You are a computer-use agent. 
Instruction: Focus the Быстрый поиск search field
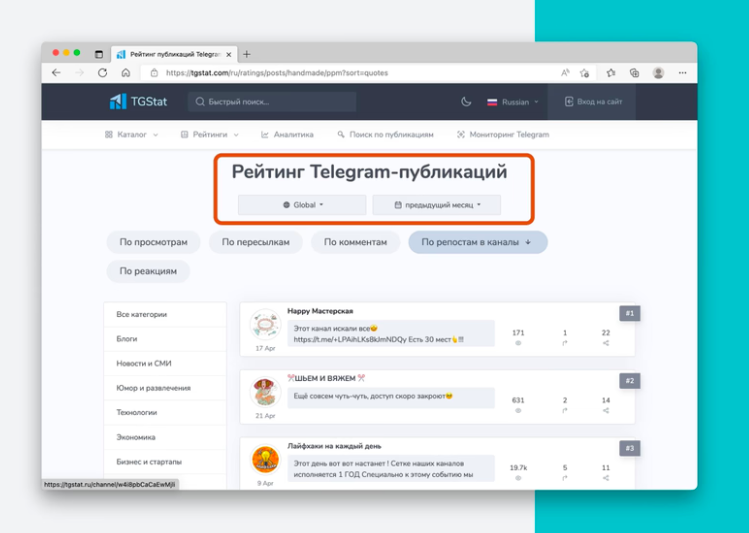(272, 102)
